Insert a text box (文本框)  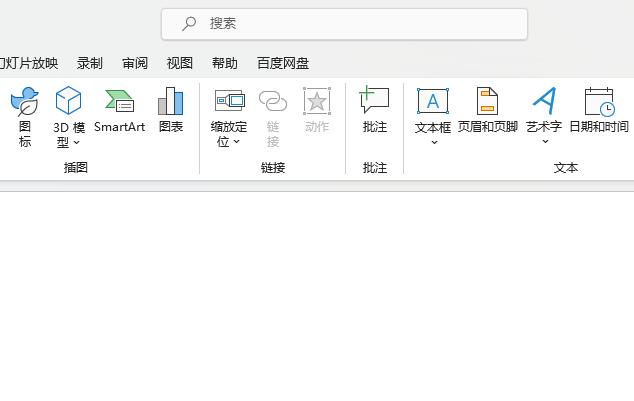(x=433, y=117)
